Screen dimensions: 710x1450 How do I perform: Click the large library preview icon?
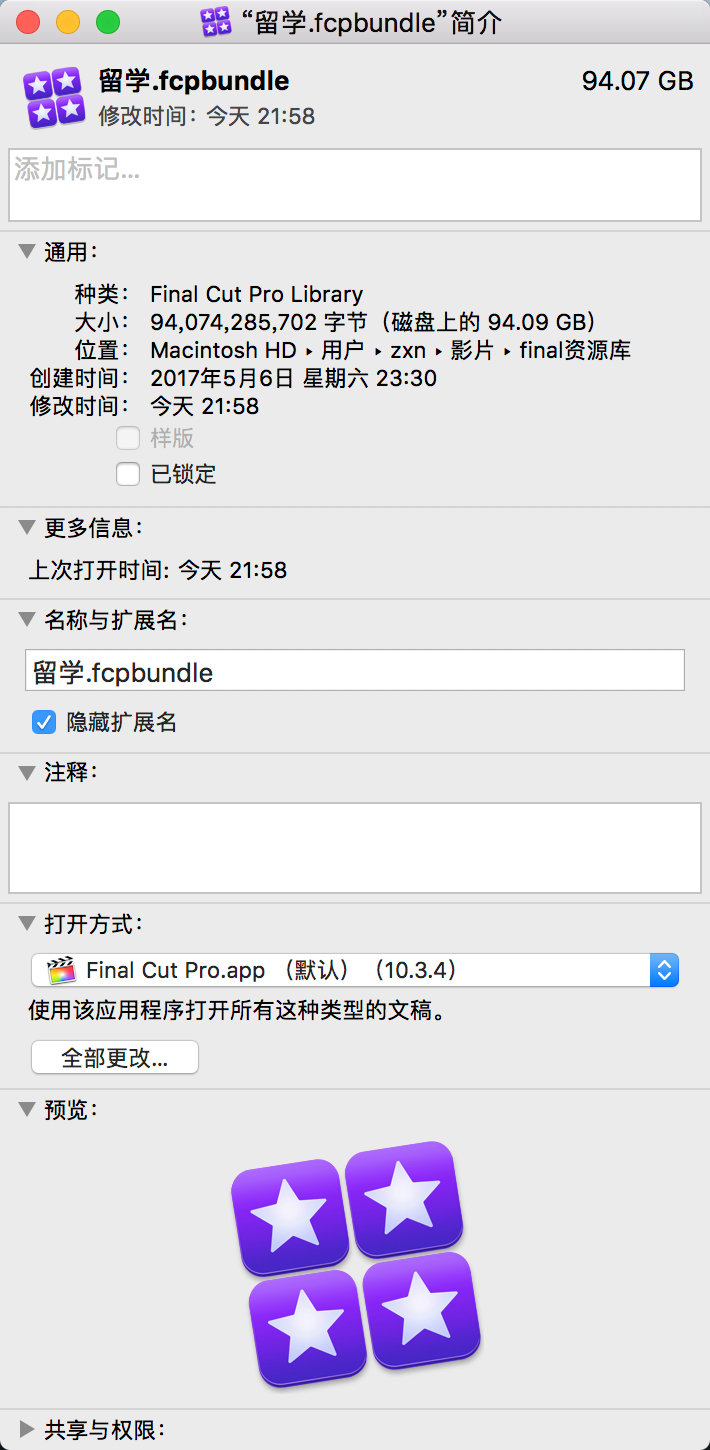356,1264
